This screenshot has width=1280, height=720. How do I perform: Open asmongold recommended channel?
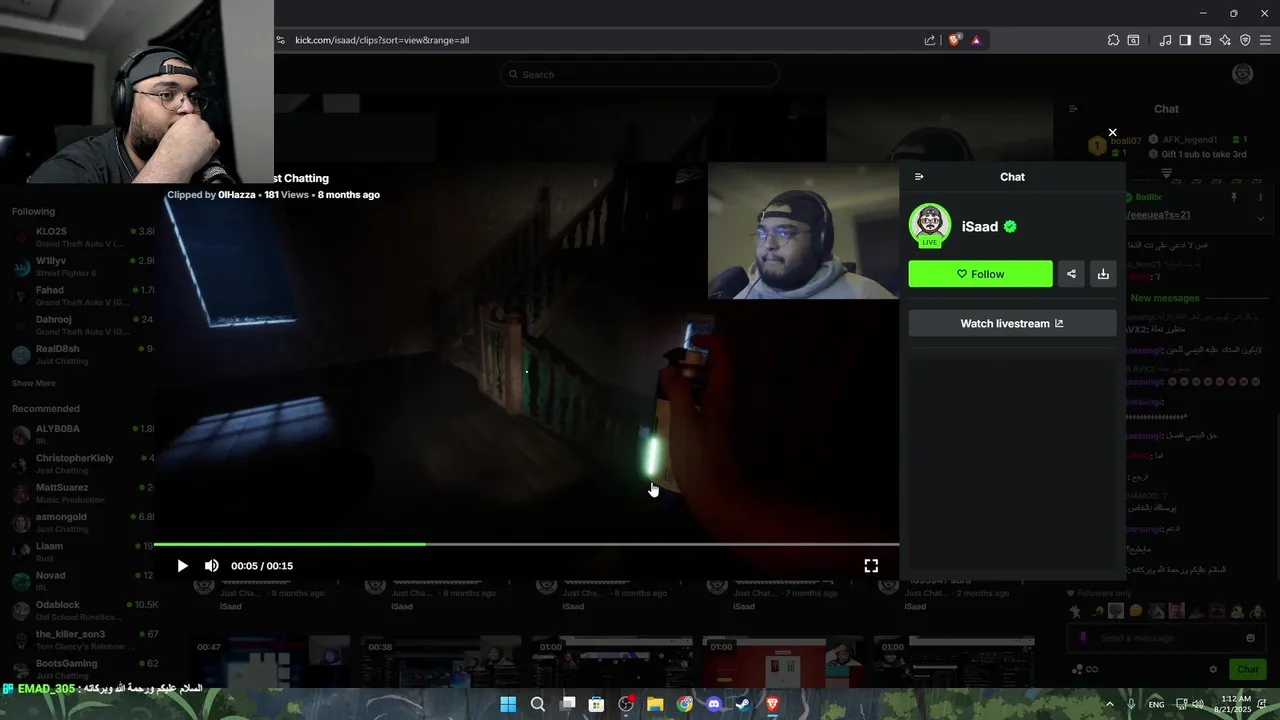pyautogui.click(x=80, y=522)
